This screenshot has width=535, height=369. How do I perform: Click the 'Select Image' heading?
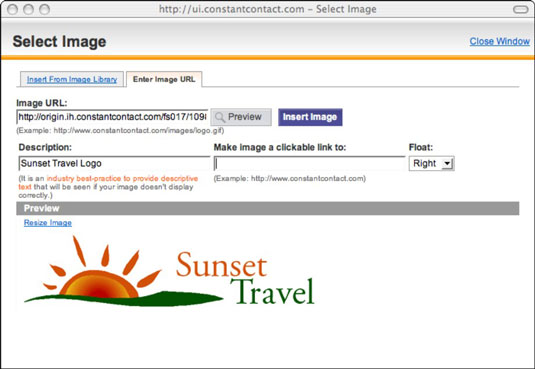tap(59, 42)
